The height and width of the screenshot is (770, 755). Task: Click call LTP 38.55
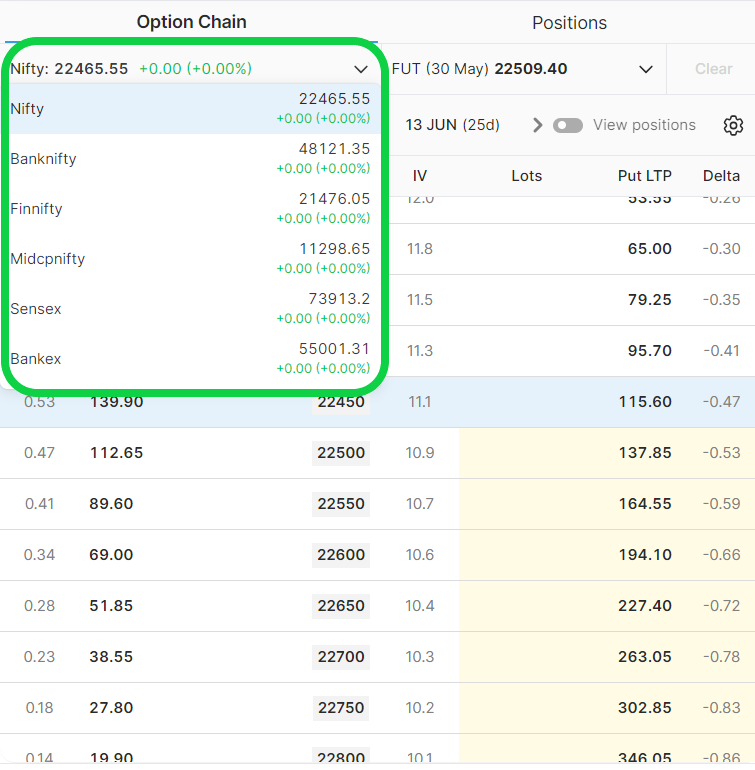coord(111,657)
